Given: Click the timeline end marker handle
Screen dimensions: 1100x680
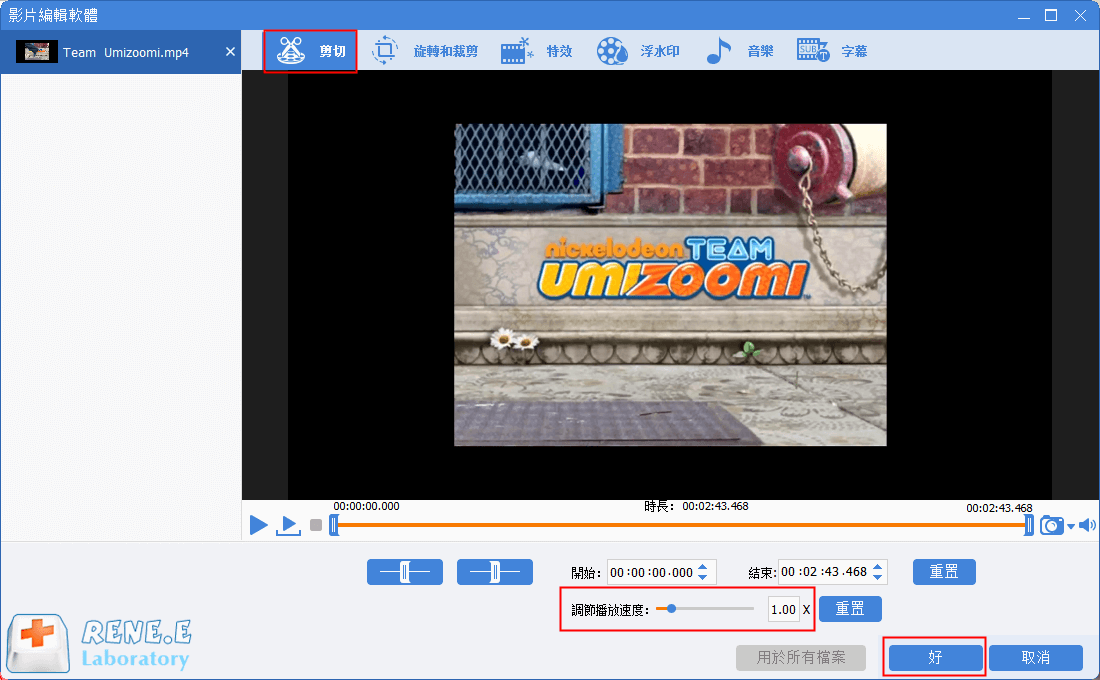Looking at the screenshot, I should 1028,525.
